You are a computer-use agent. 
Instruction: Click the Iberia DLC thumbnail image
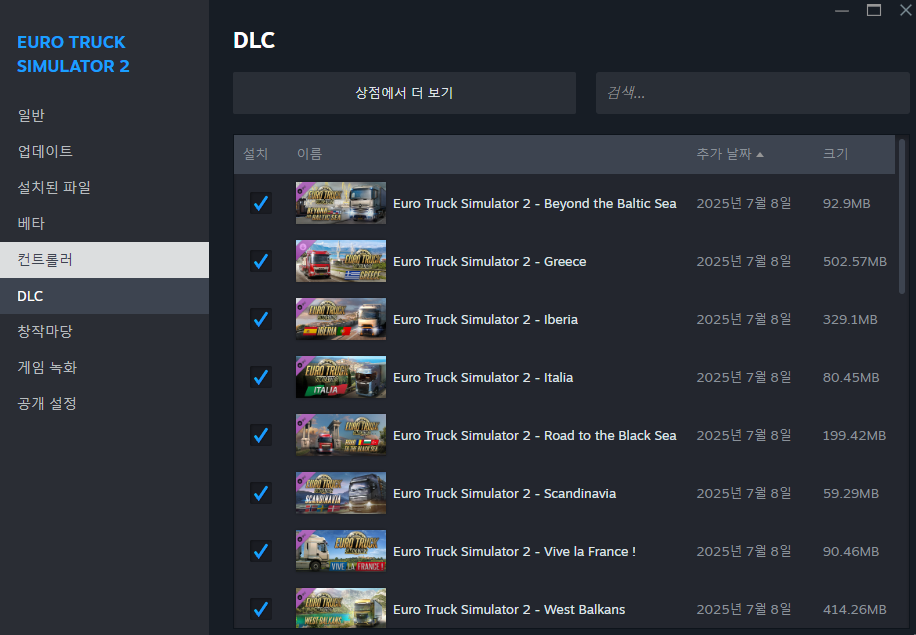pyautogui.click(x=341, y=318)
